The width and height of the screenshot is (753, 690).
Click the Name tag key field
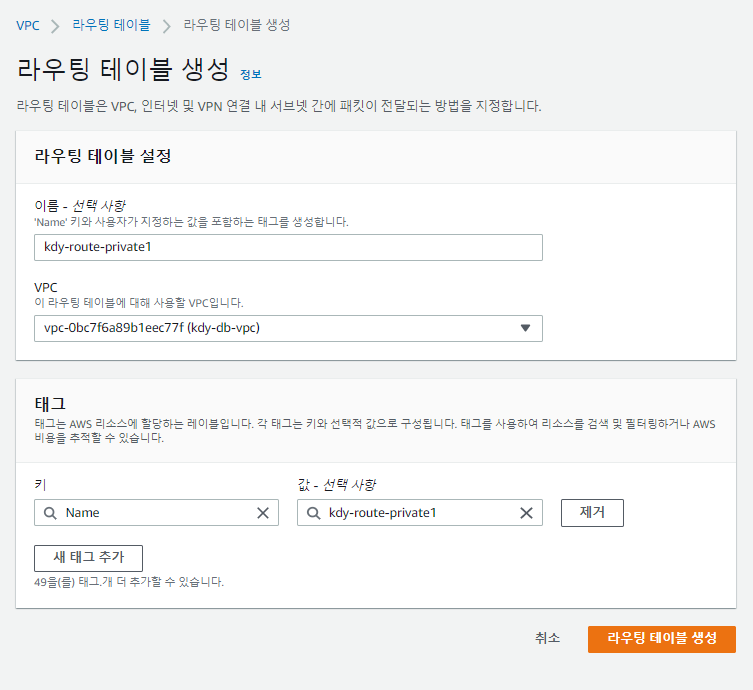tap(157, 513)
